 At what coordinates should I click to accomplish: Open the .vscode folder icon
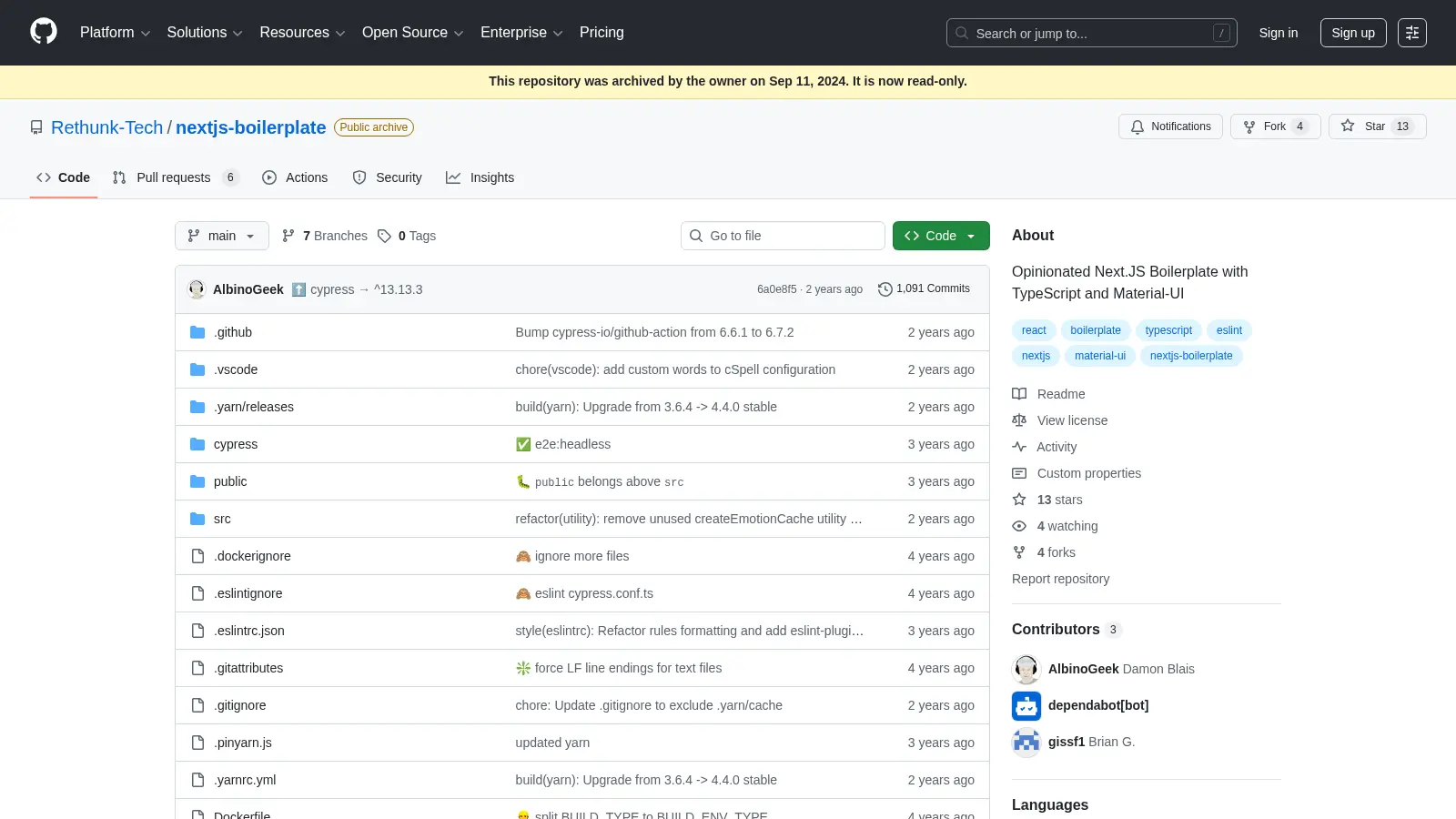click(197, 369)
